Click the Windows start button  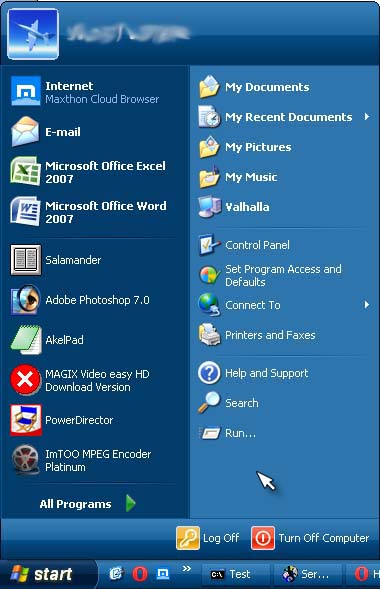pyautogui.click(x=48, y=574)
